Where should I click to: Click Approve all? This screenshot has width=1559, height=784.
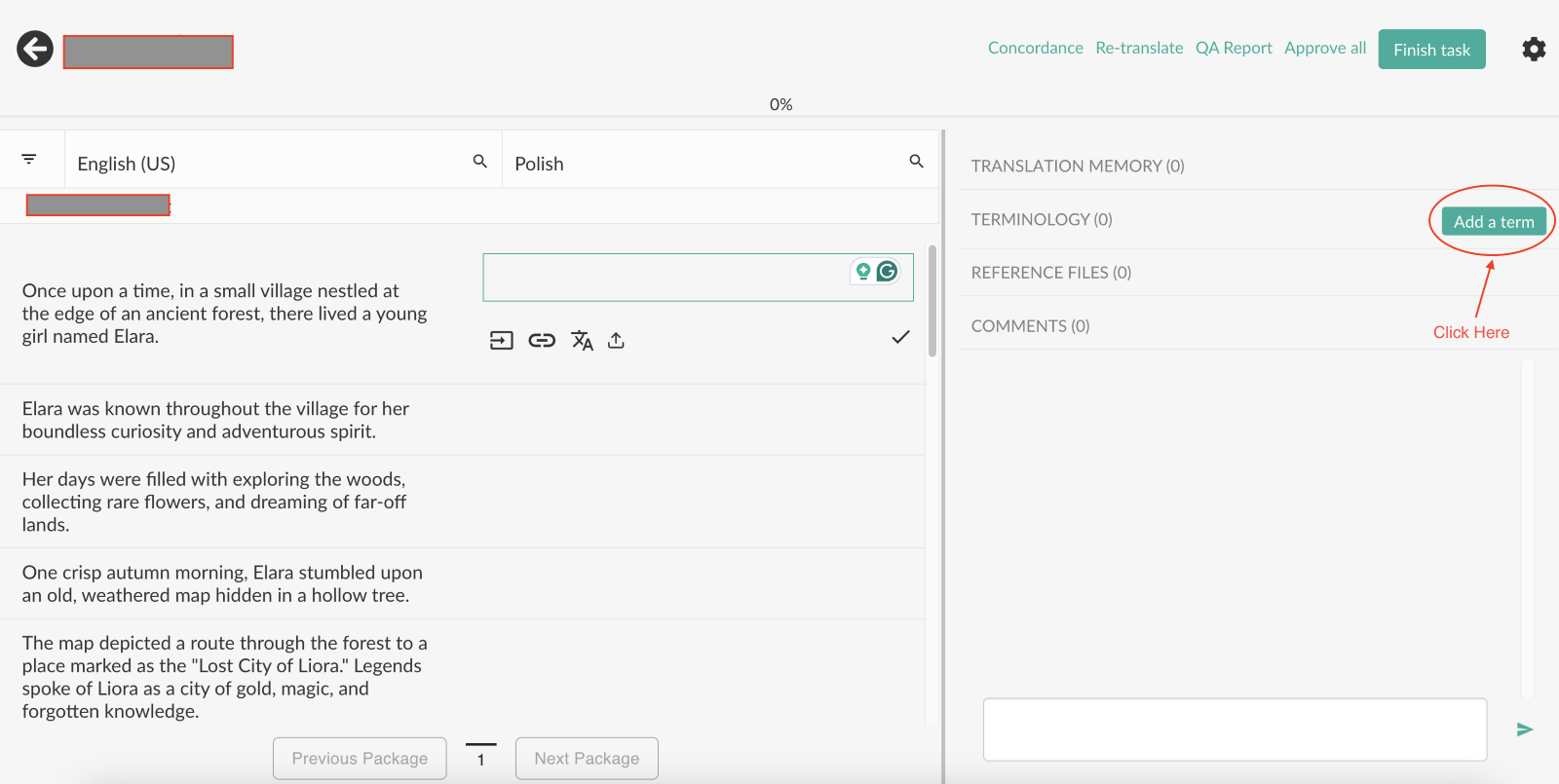click(1325, 48)
